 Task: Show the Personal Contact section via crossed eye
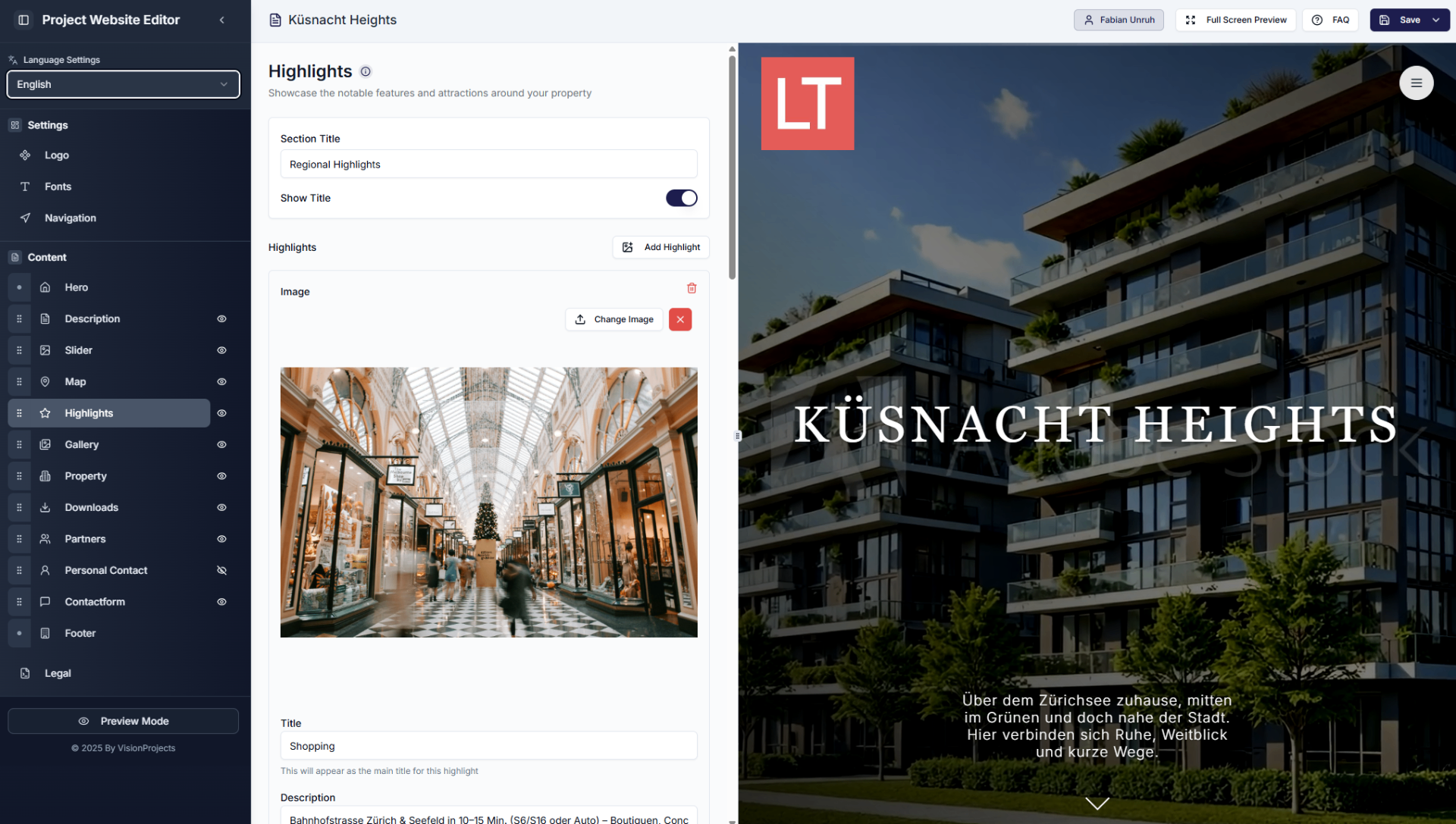pyautogui.click(x=221, y=570)
